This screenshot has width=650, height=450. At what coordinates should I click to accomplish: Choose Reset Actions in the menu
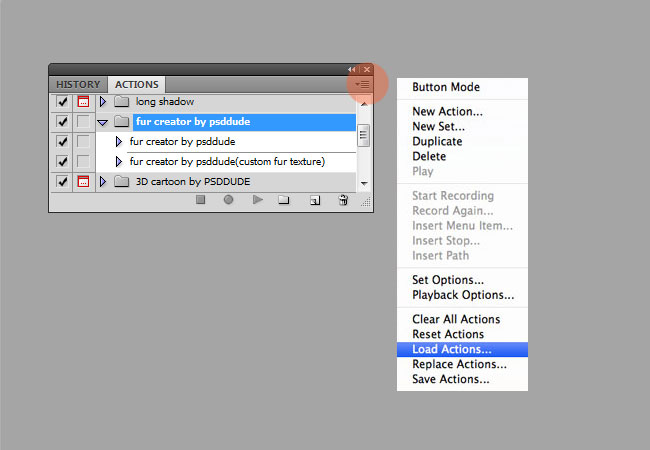462,334
